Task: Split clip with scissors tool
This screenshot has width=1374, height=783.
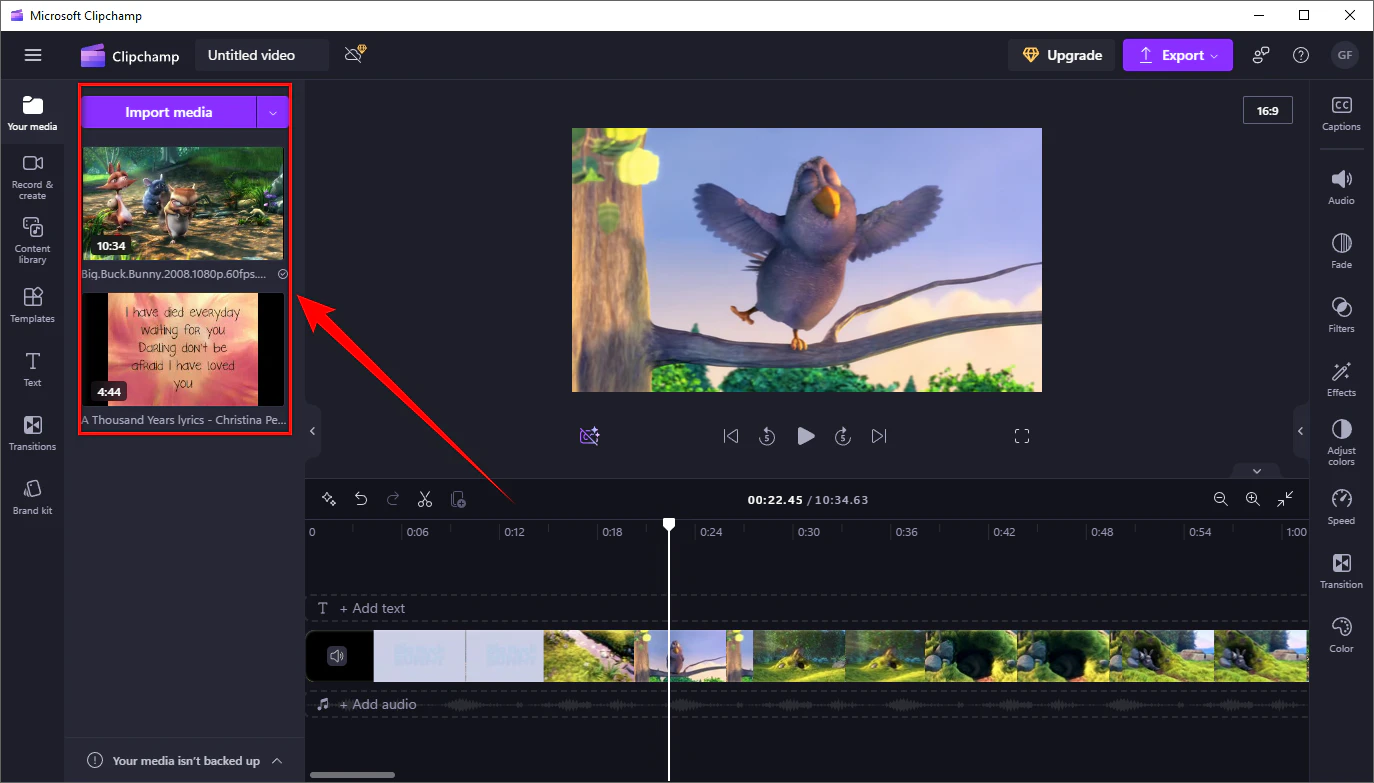Action: click(425, 499)
